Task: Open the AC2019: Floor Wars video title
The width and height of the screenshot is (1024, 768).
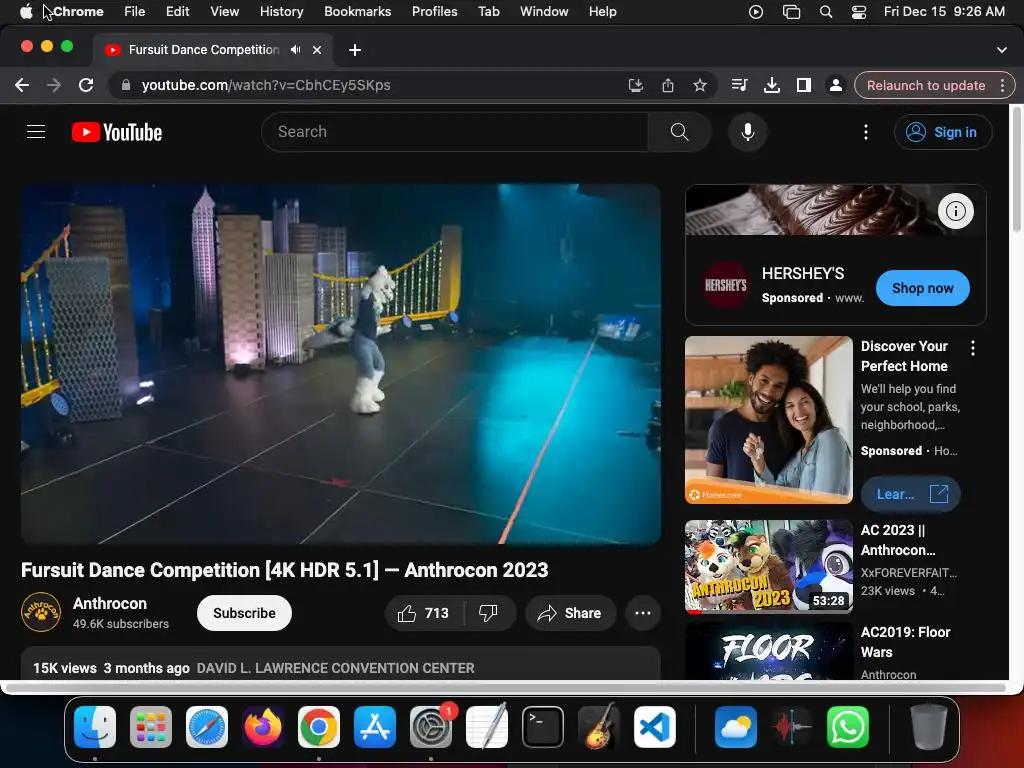Action: click(x=905, y=642)
